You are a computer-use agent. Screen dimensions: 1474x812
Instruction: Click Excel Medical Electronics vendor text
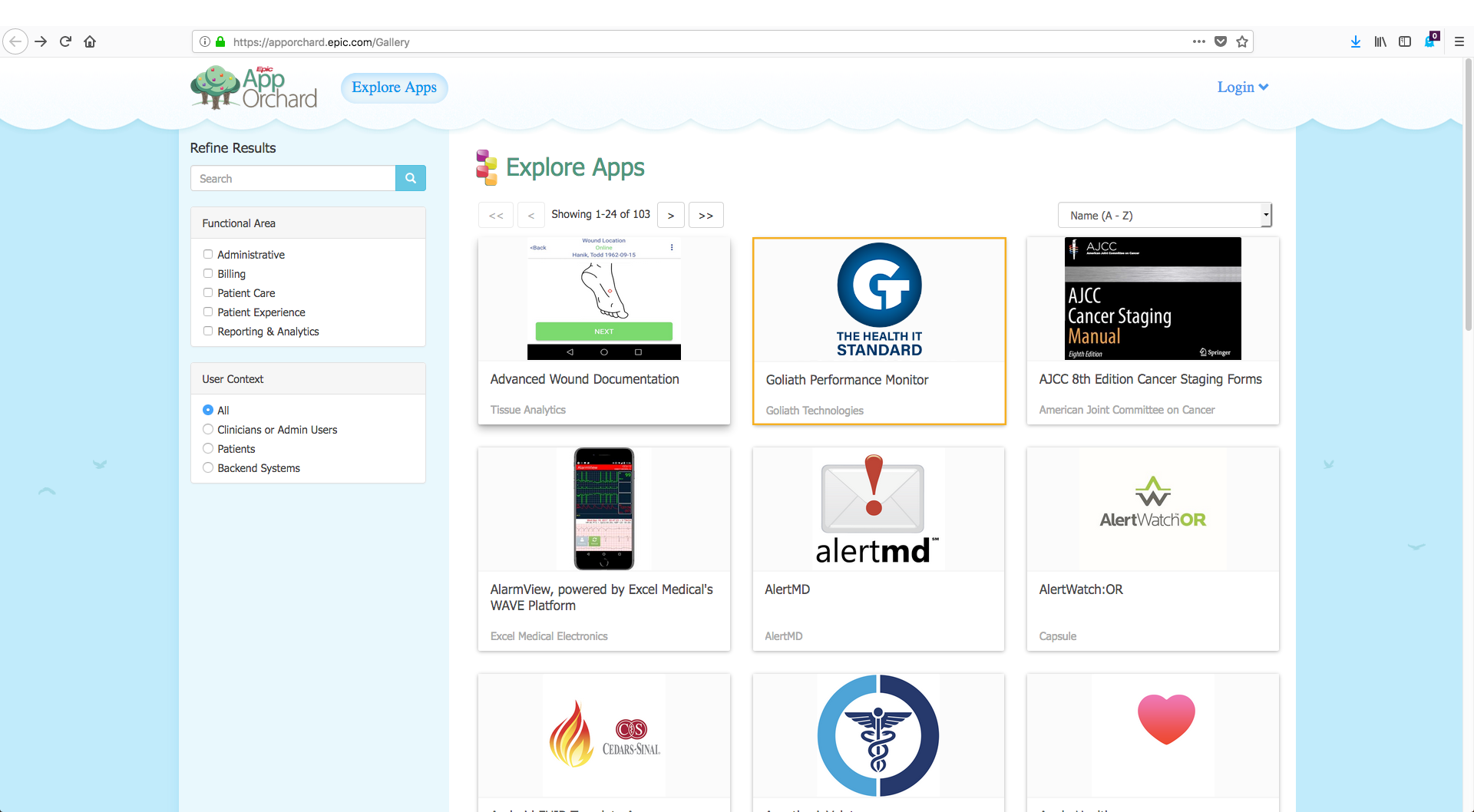549,636
